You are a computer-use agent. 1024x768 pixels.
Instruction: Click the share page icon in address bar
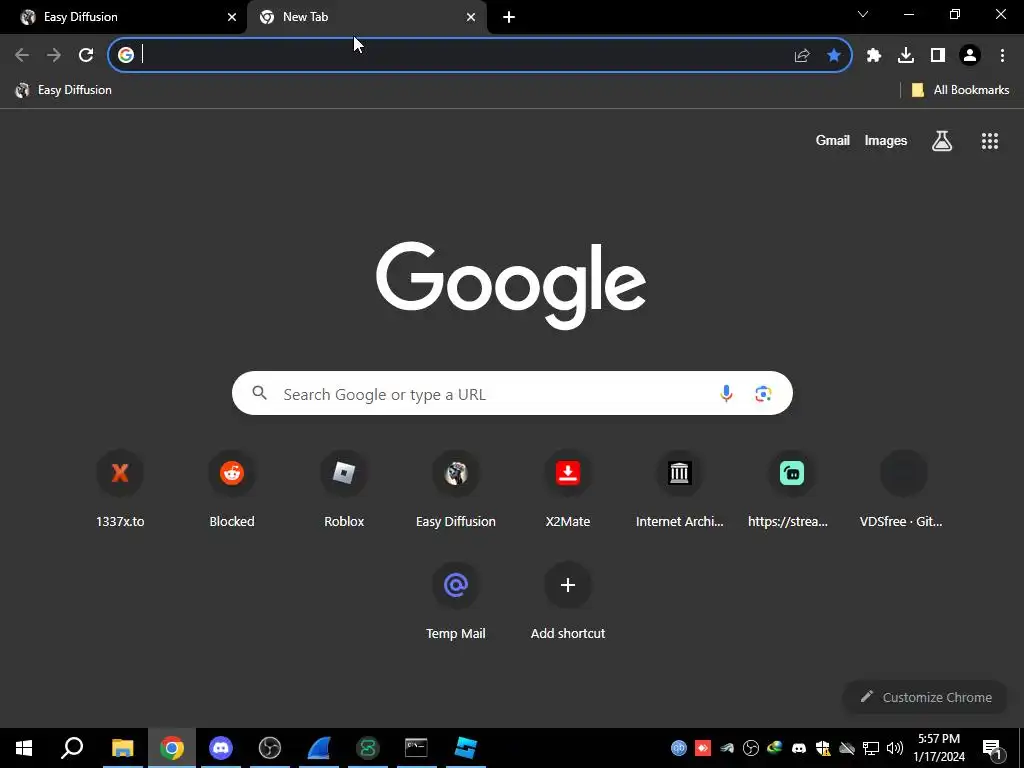click(x=802, y=55)
